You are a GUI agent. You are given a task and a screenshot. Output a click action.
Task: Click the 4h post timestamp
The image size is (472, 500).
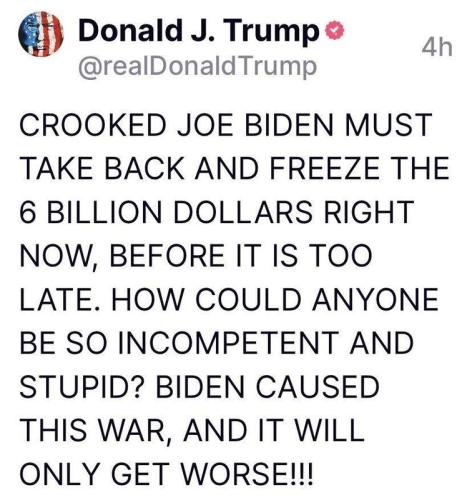pyautogui.click(x=437, y=48)
